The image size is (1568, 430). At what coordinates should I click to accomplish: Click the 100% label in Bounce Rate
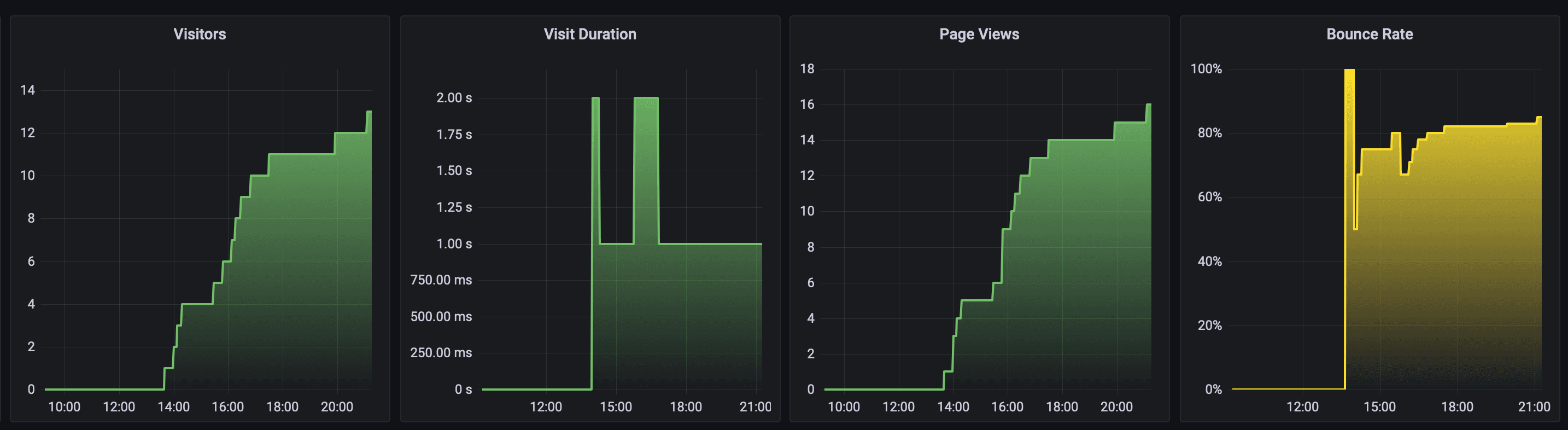1206,69
